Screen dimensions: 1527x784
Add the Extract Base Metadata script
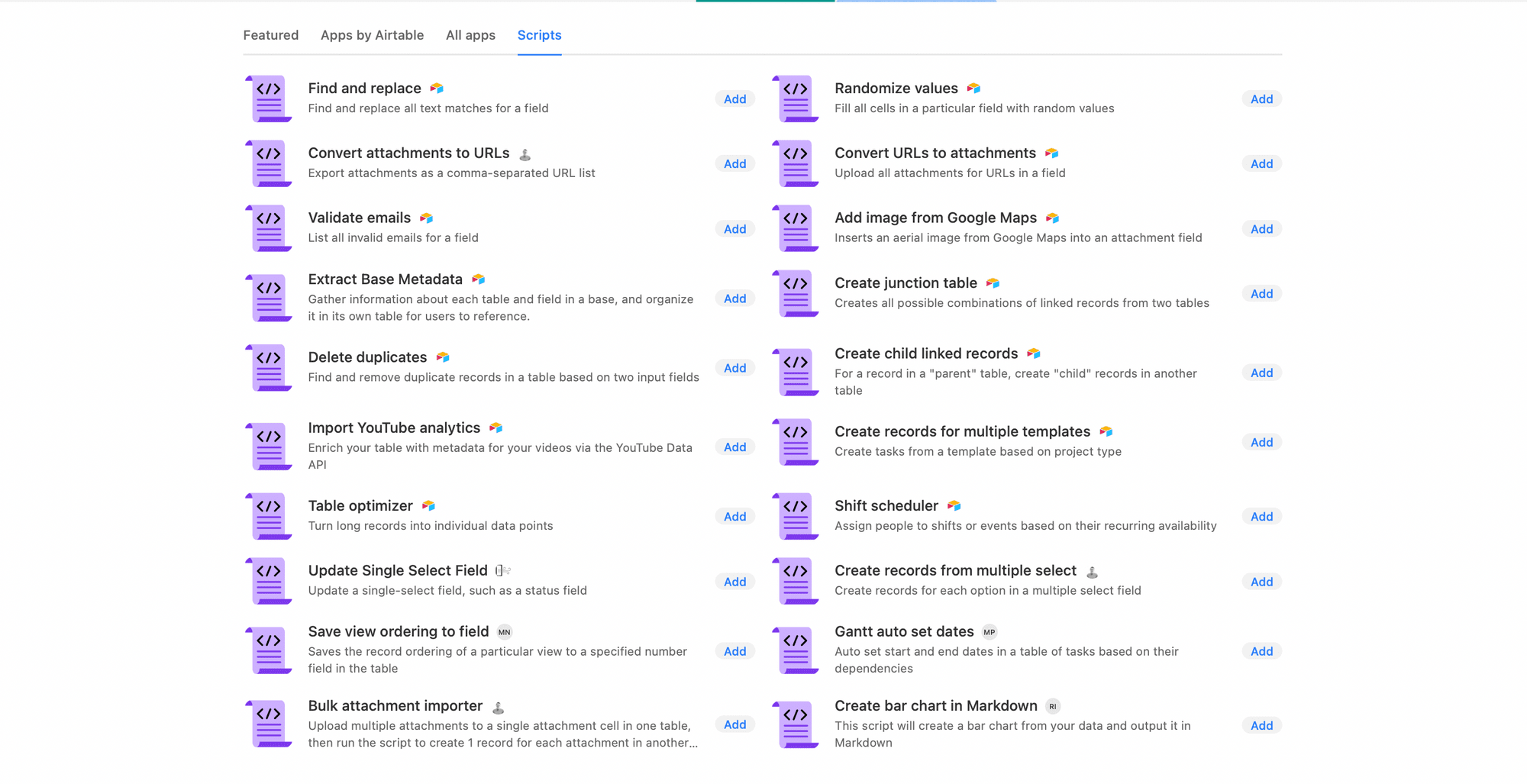click(x=735, y=298)
